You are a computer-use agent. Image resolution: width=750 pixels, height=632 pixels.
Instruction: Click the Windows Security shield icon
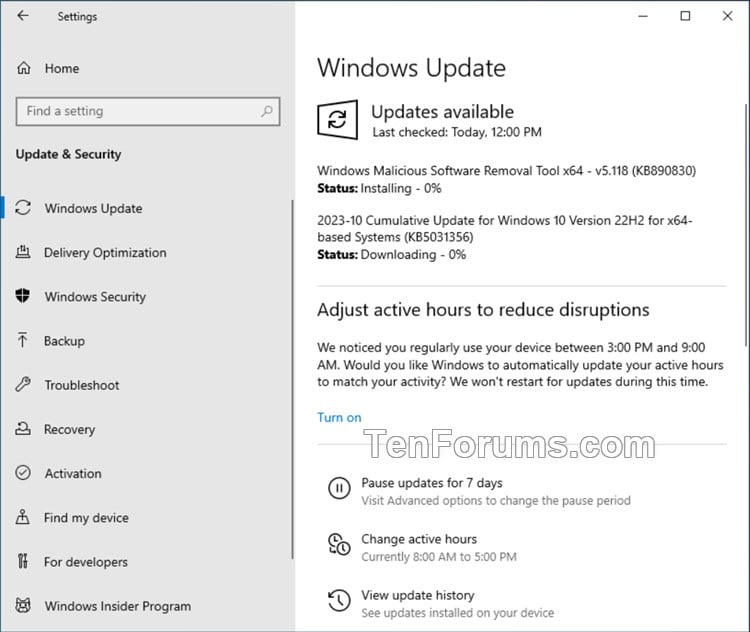tap(22, 296)
